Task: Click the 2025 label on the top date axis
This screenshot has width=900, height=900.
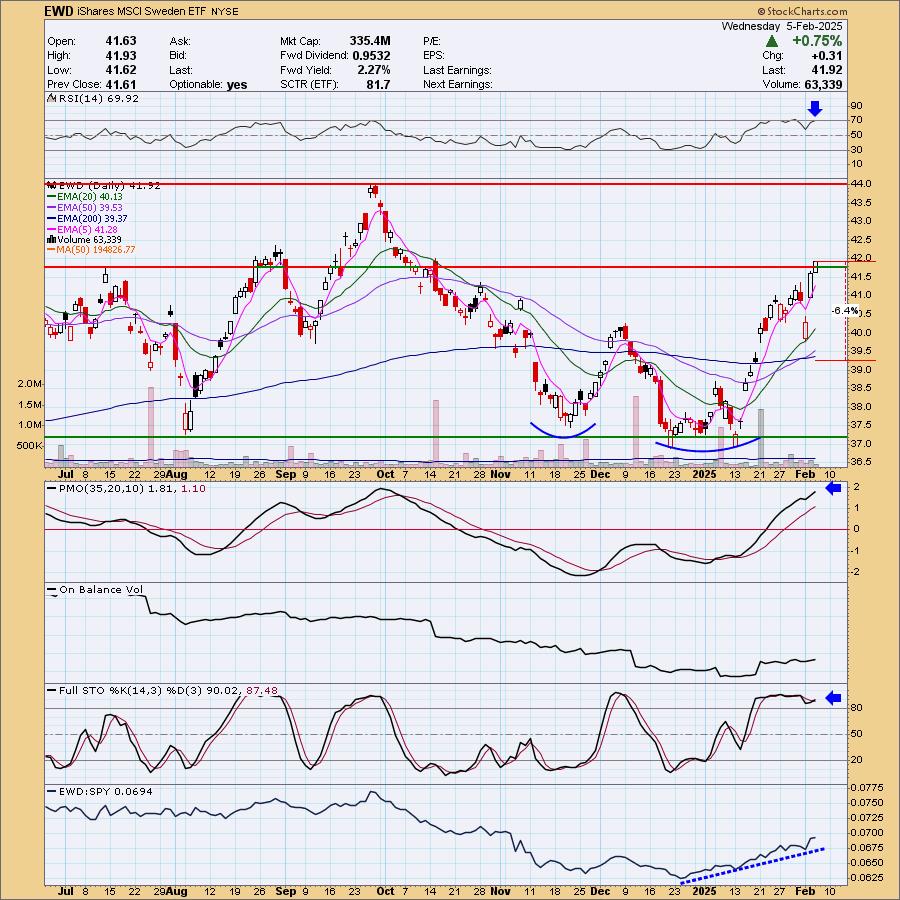Action: [704, 474]
